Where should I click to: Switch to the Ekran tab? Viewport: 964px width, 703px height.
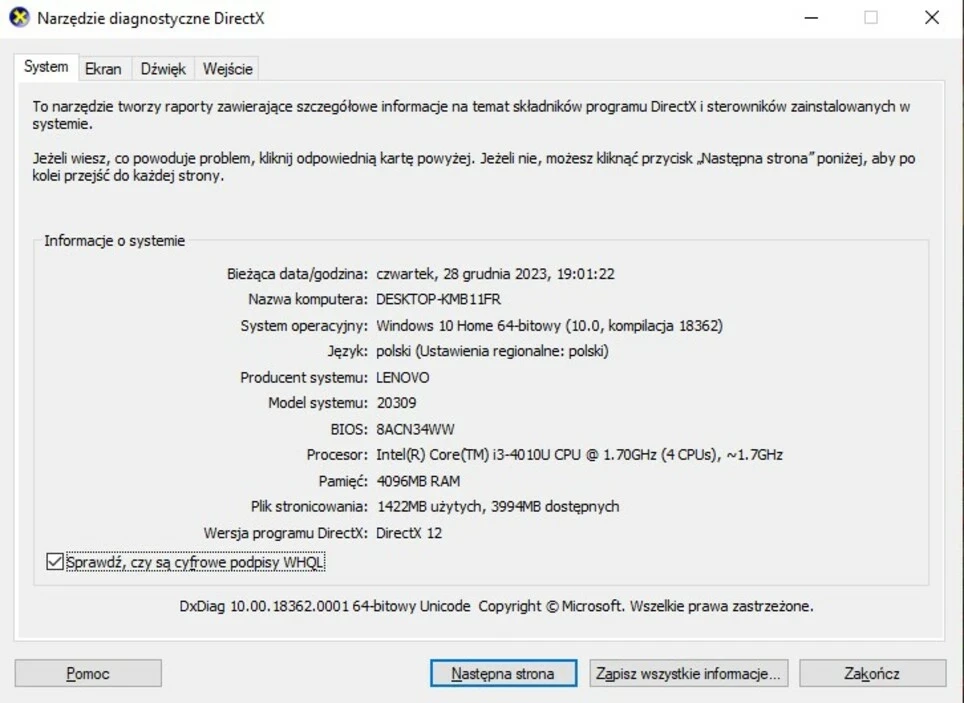pos(103,69)
